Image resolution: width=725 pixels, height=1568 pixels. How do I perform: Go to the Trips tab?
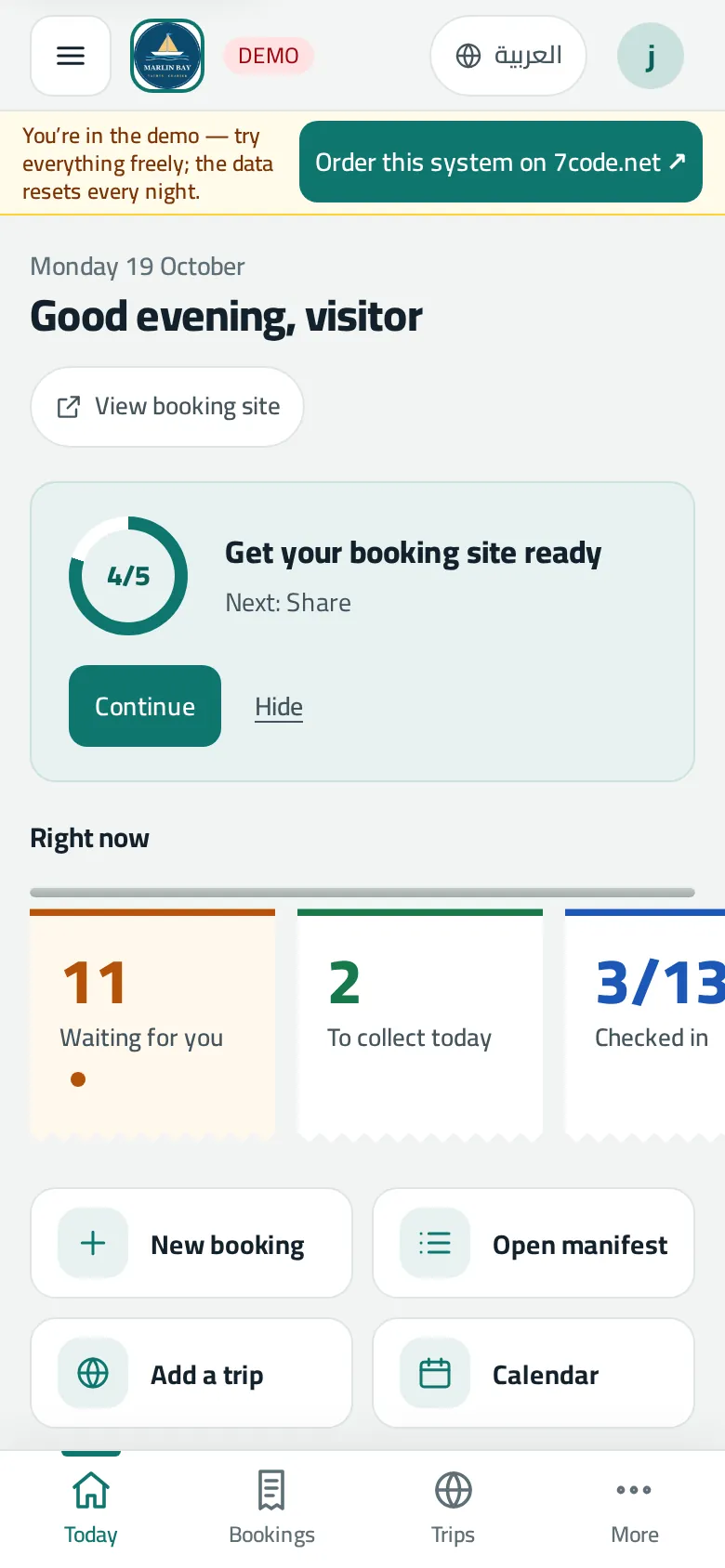tap(453, 1509)
